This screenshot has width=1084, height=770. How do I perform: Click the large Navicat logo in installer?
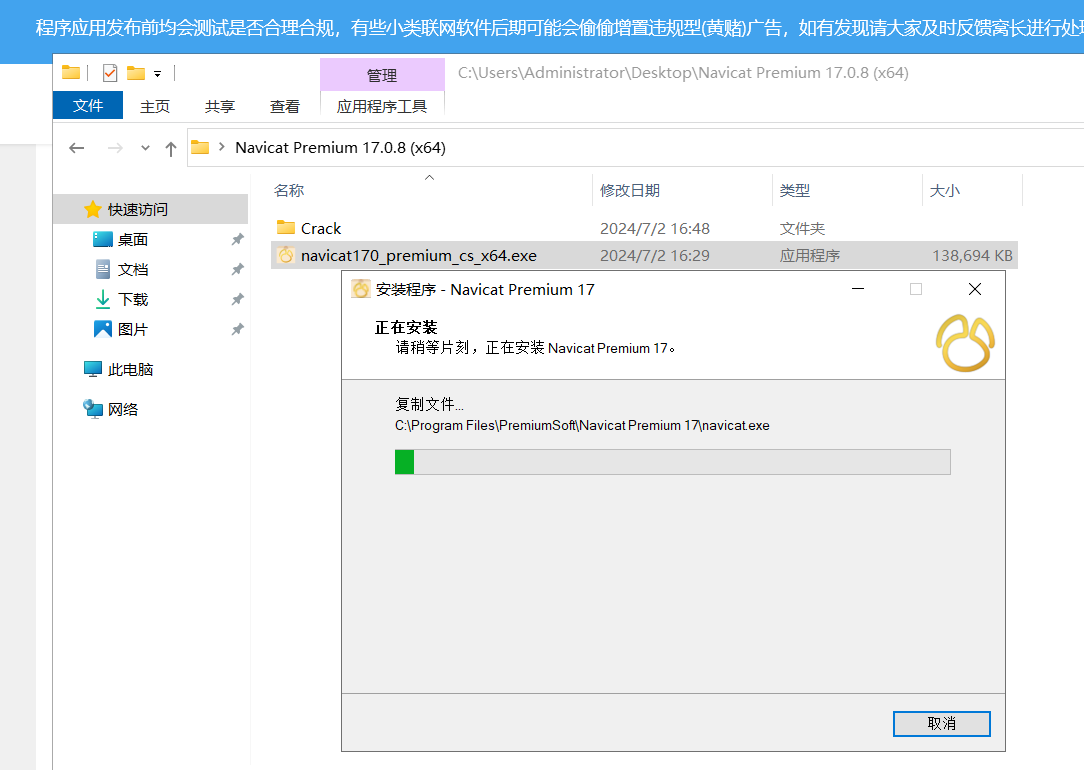pyautogui.click(x=965, y=343)
